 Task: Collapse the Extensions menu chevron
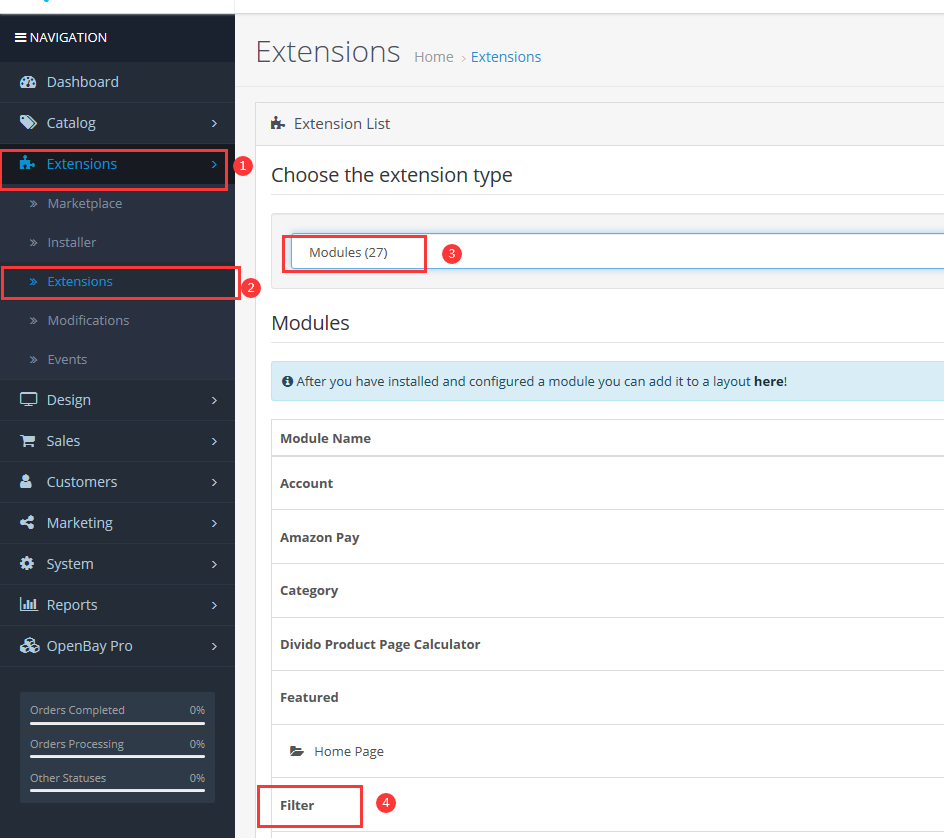coord(214,164)
